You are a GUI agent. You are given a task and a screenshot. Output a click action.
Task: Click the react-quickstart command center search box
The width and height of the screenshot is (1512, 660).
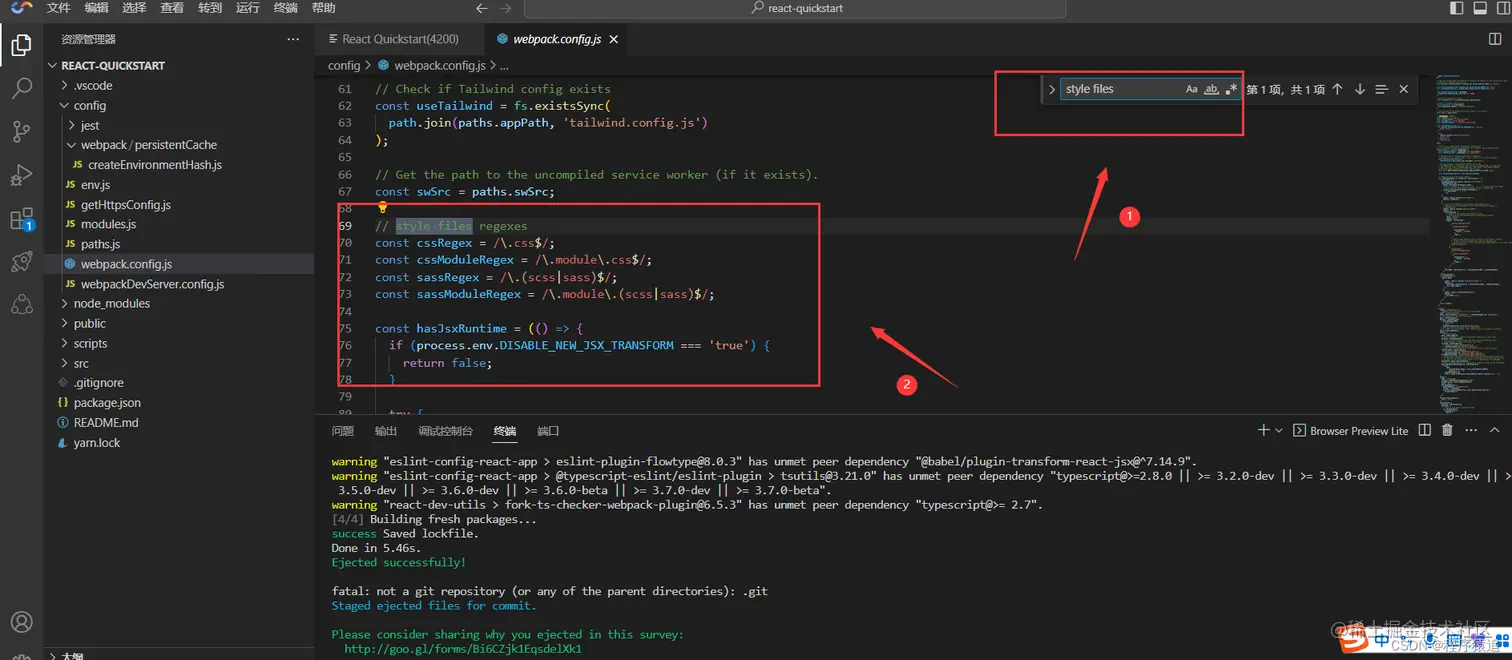(795, 8)
